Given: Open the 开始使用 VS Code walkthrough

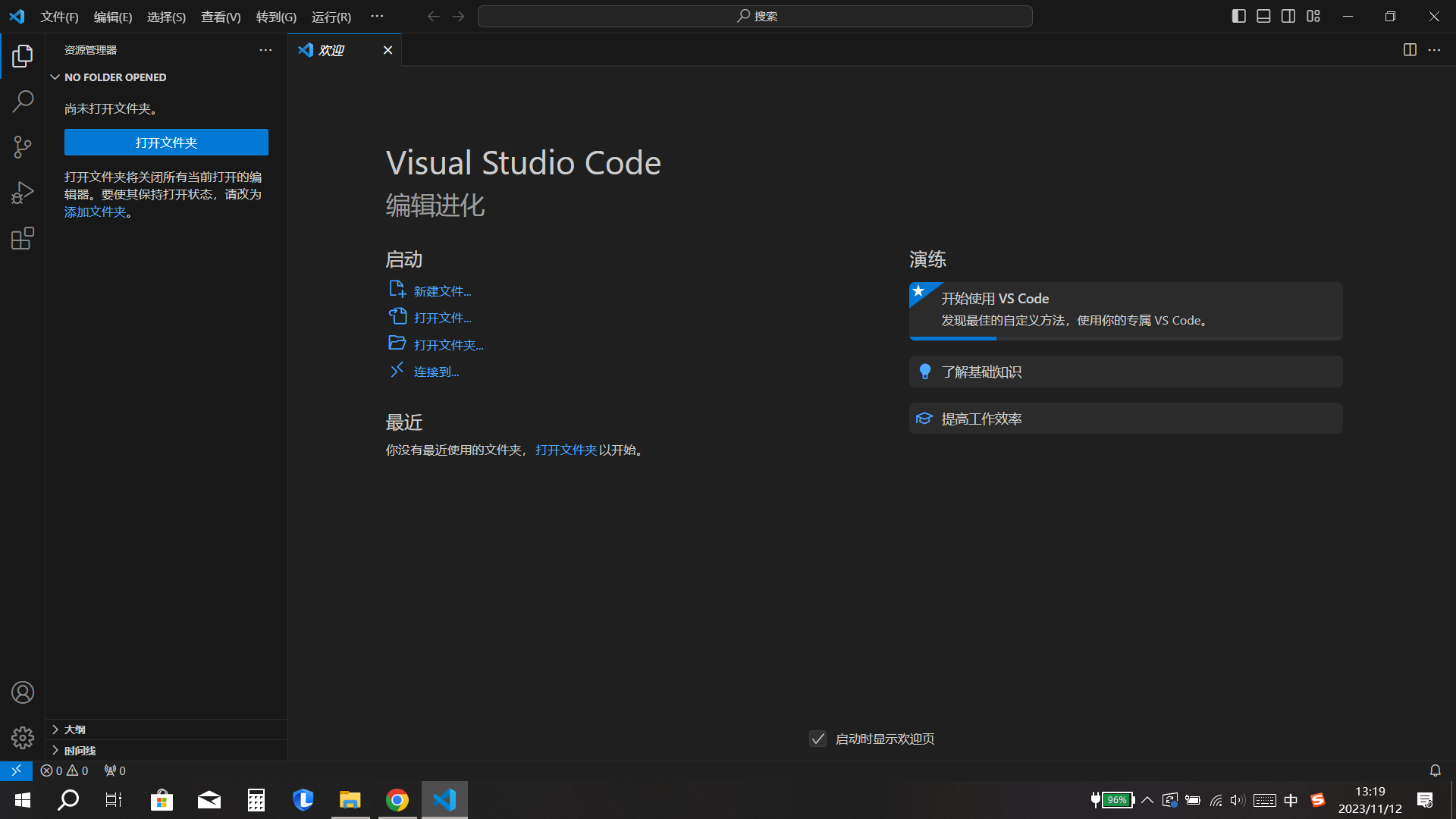Looking at the screenshot, I should click(x=1125, y=311).
